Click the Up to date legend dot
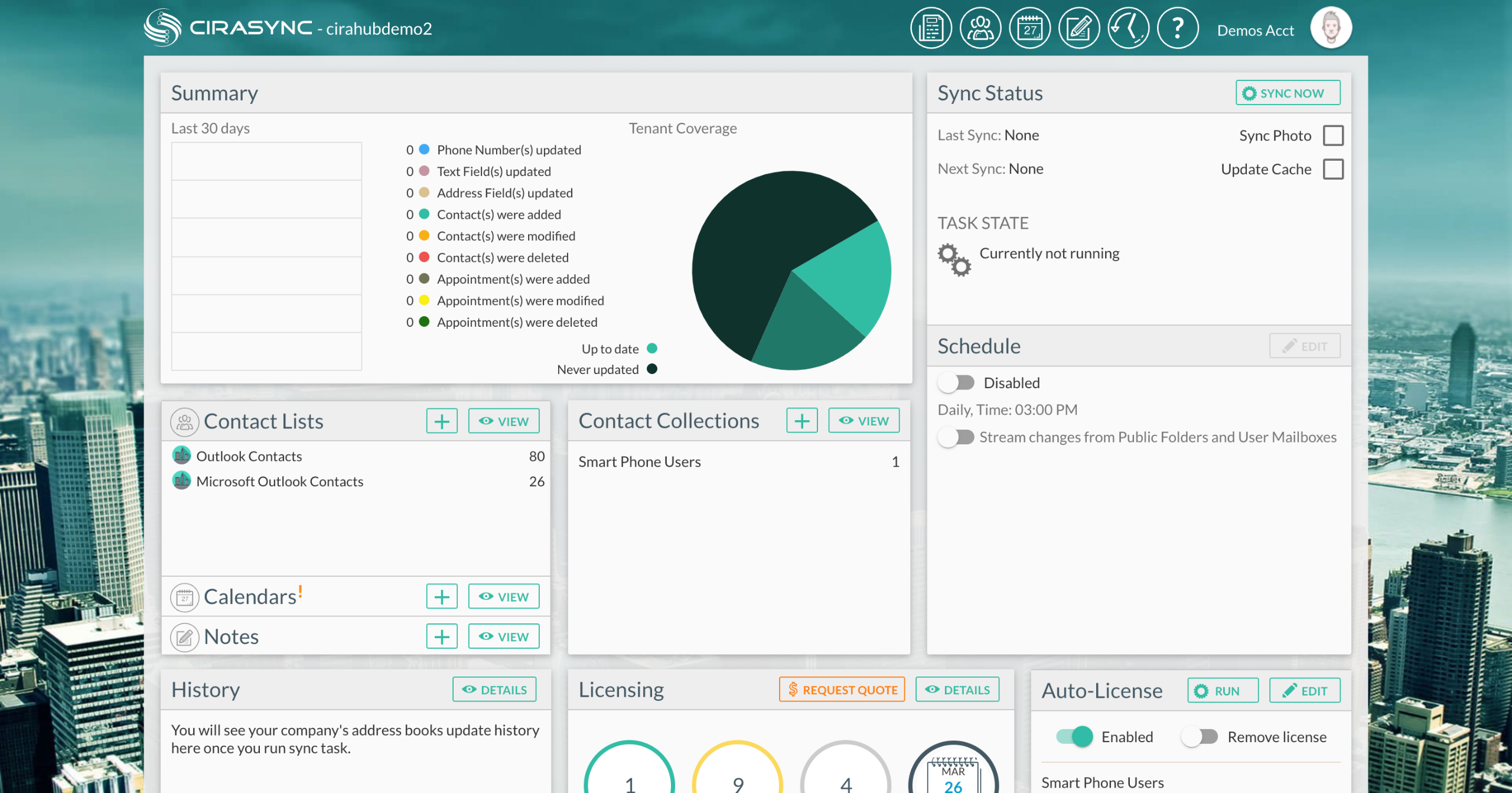 [x=652, y=349]
